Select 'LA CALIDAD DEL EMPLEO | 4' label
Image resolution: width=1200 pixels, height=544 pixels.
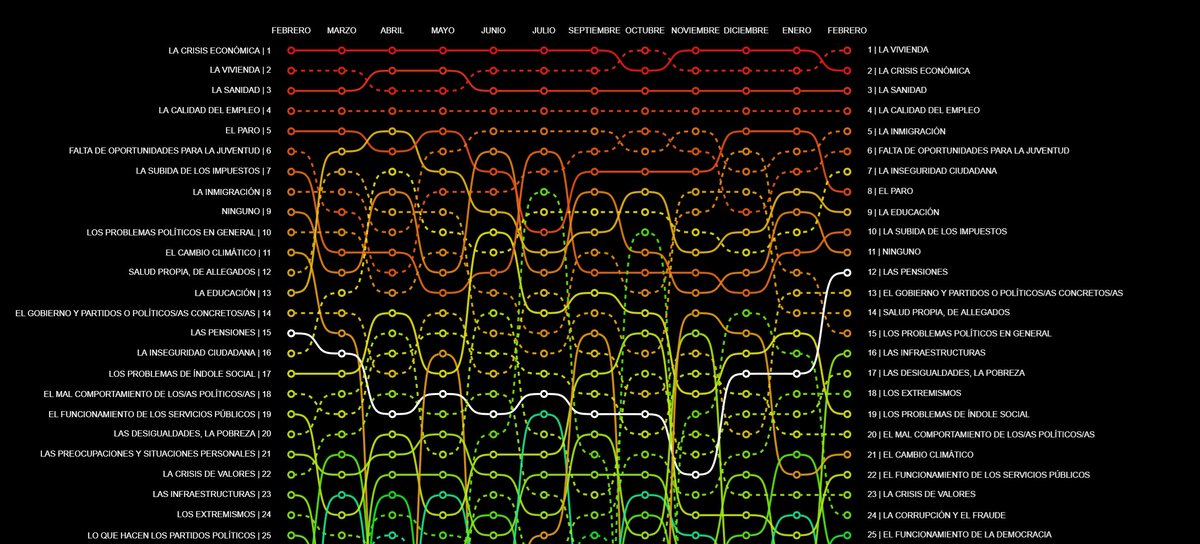215,110
